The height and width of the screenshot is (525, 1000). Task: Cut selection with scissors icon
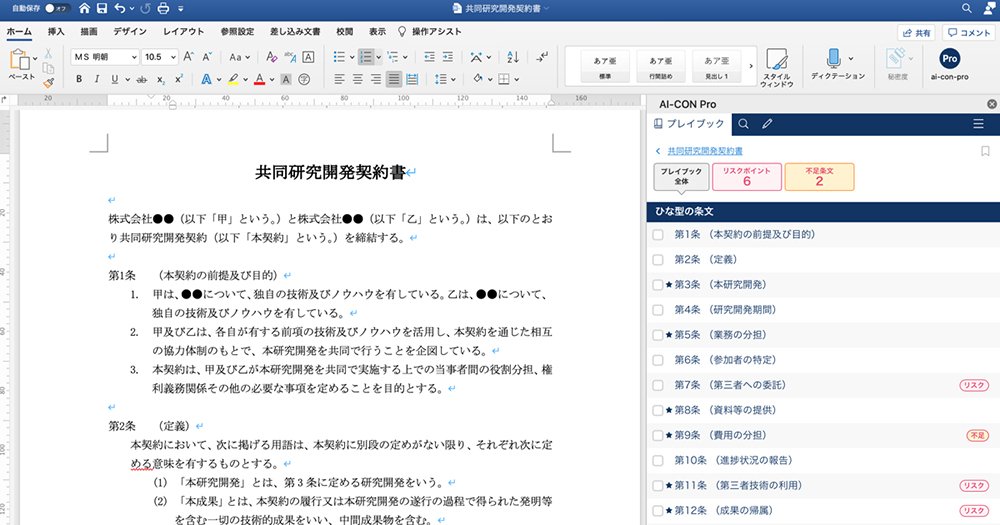point(48,54)
